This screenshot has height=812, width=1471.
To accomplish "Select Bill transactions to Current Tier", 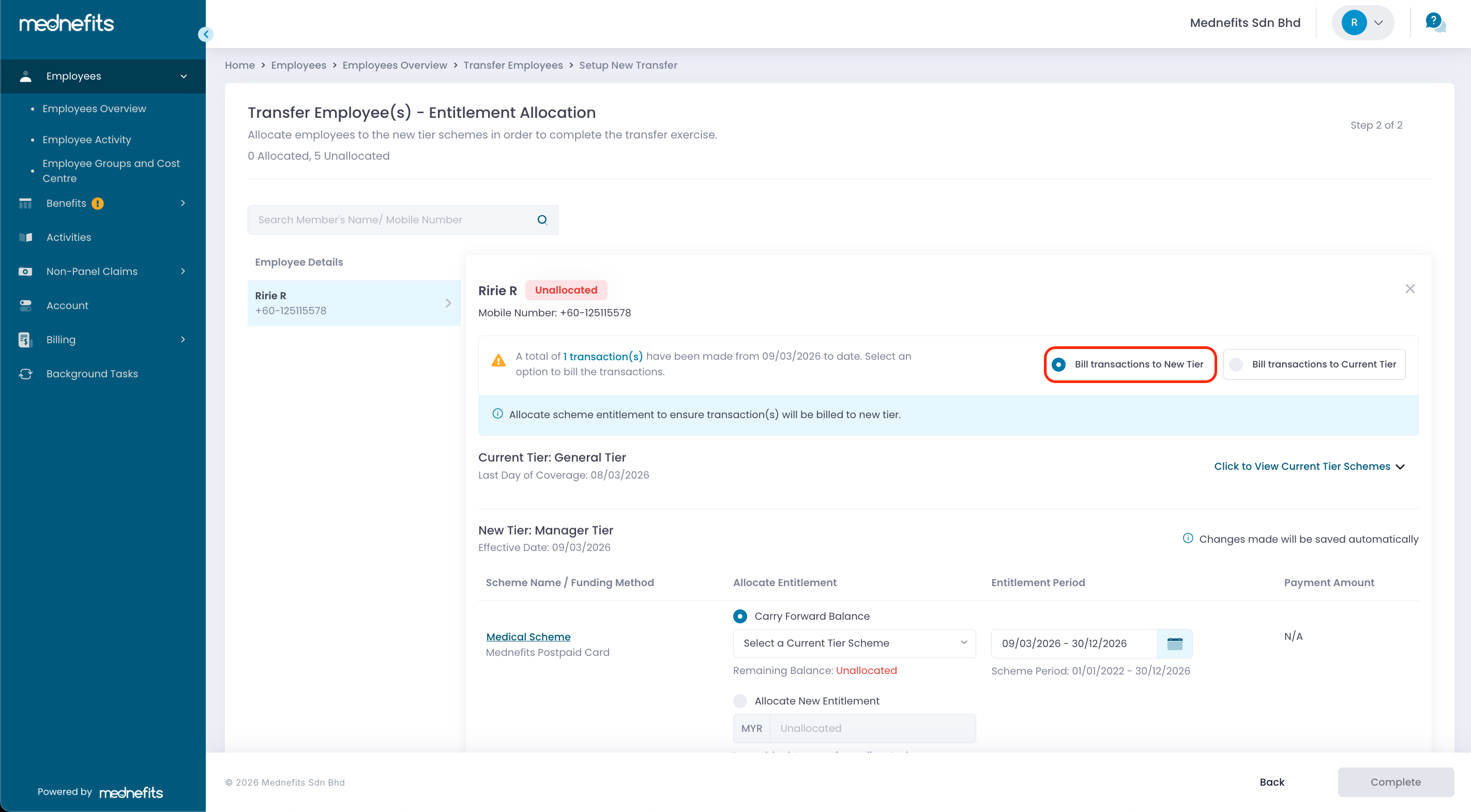I will [1236, 364].
